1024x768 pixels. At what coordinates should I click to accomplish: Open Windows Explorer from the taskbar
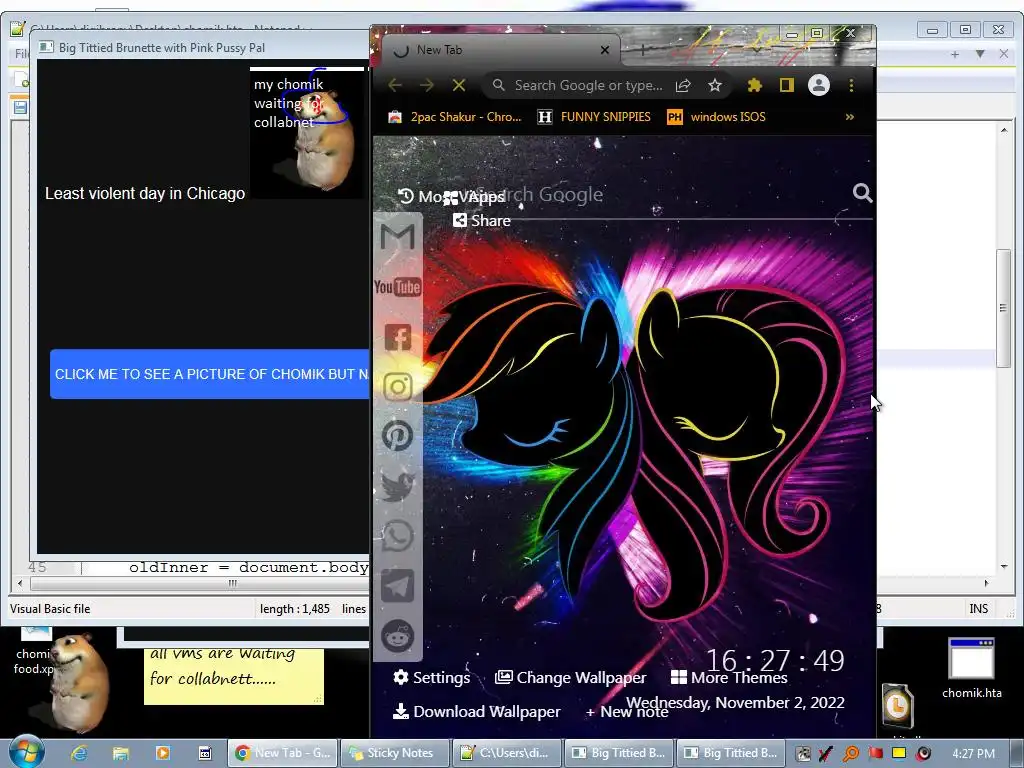(x=121, y=753)
